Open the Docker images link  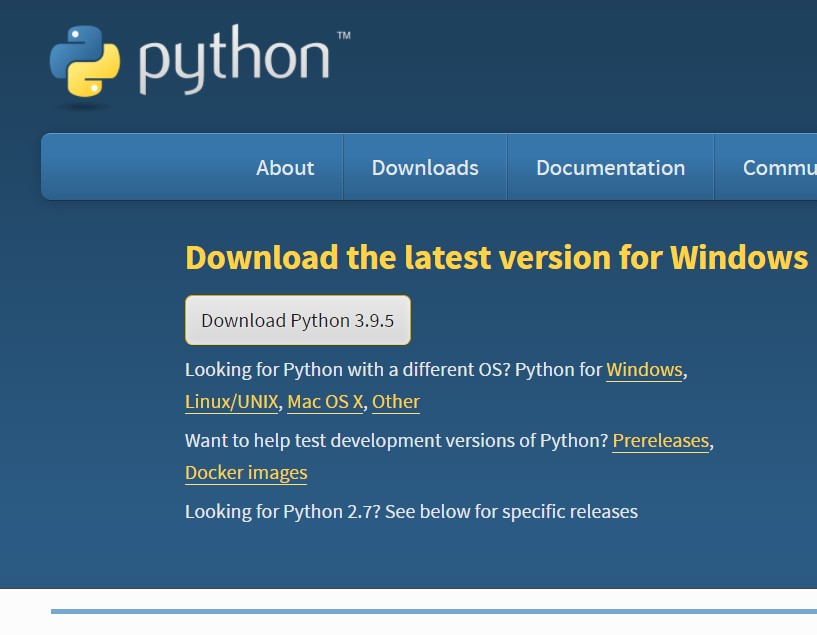(x=246, y=473)
